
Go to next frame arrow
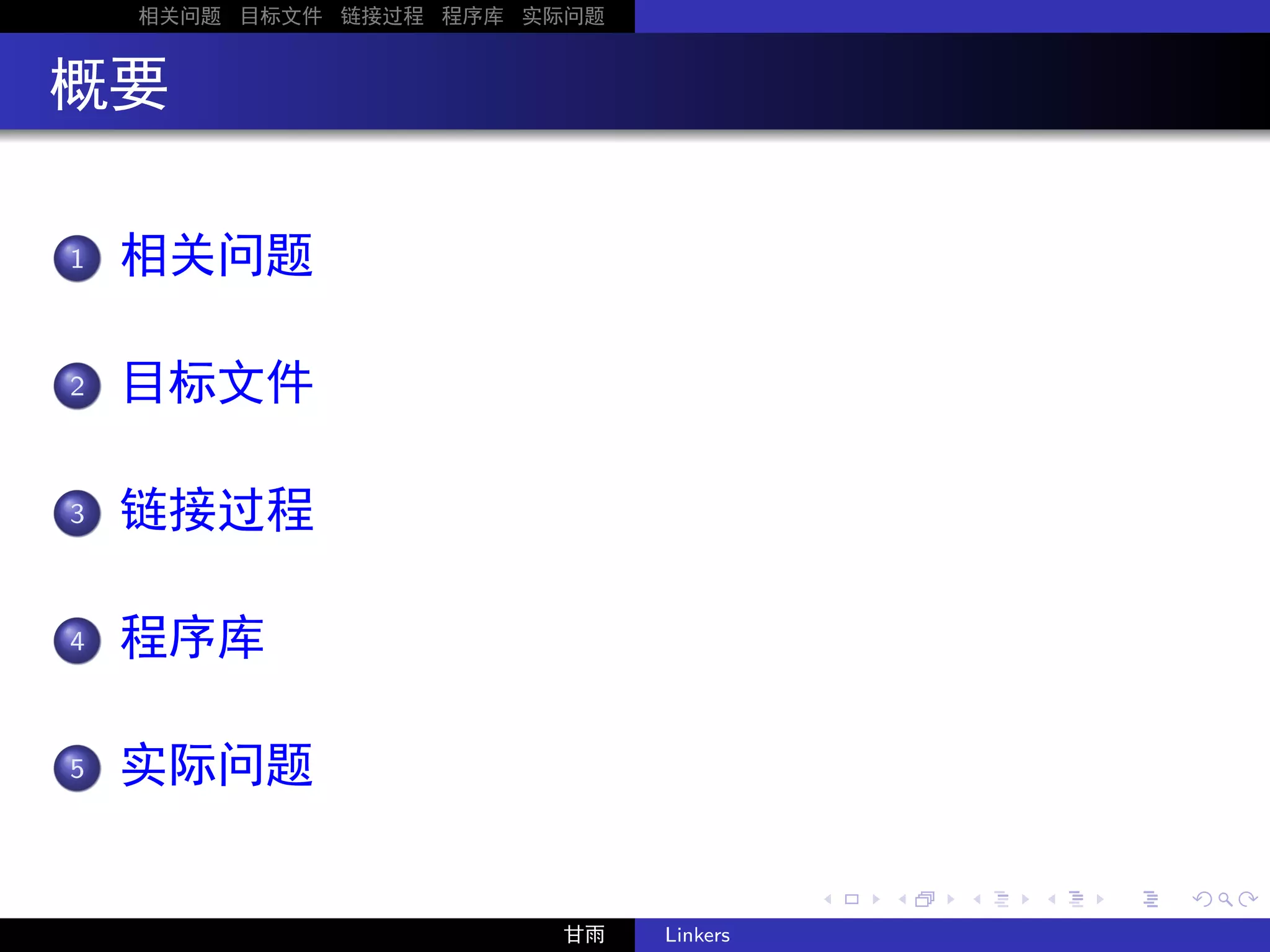click(x=951, y=899)
